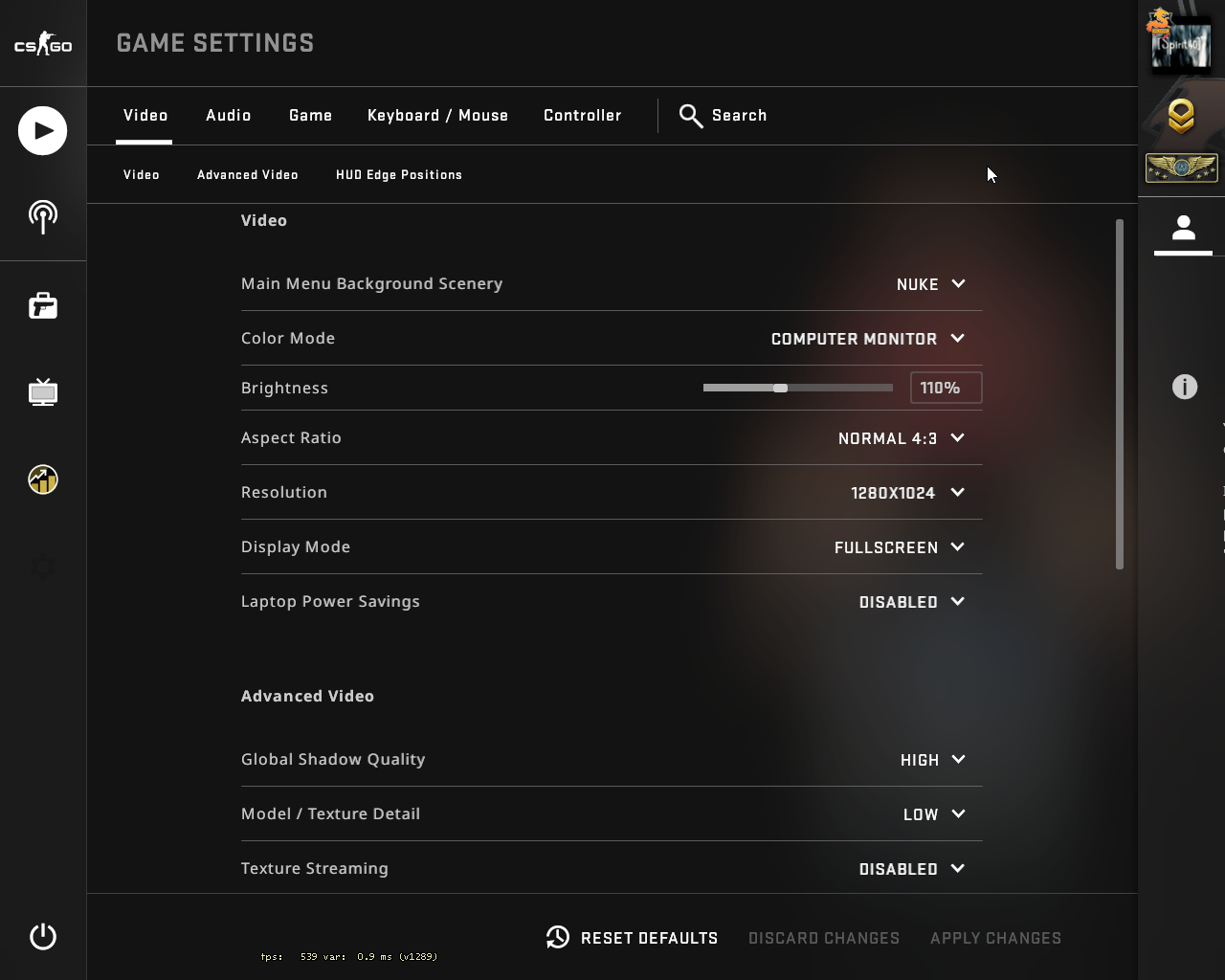The width and height of the screenshot is (1225, 980).
Task: Change Main Menu Background Scenery dropdown
Action: click(930, 284)
